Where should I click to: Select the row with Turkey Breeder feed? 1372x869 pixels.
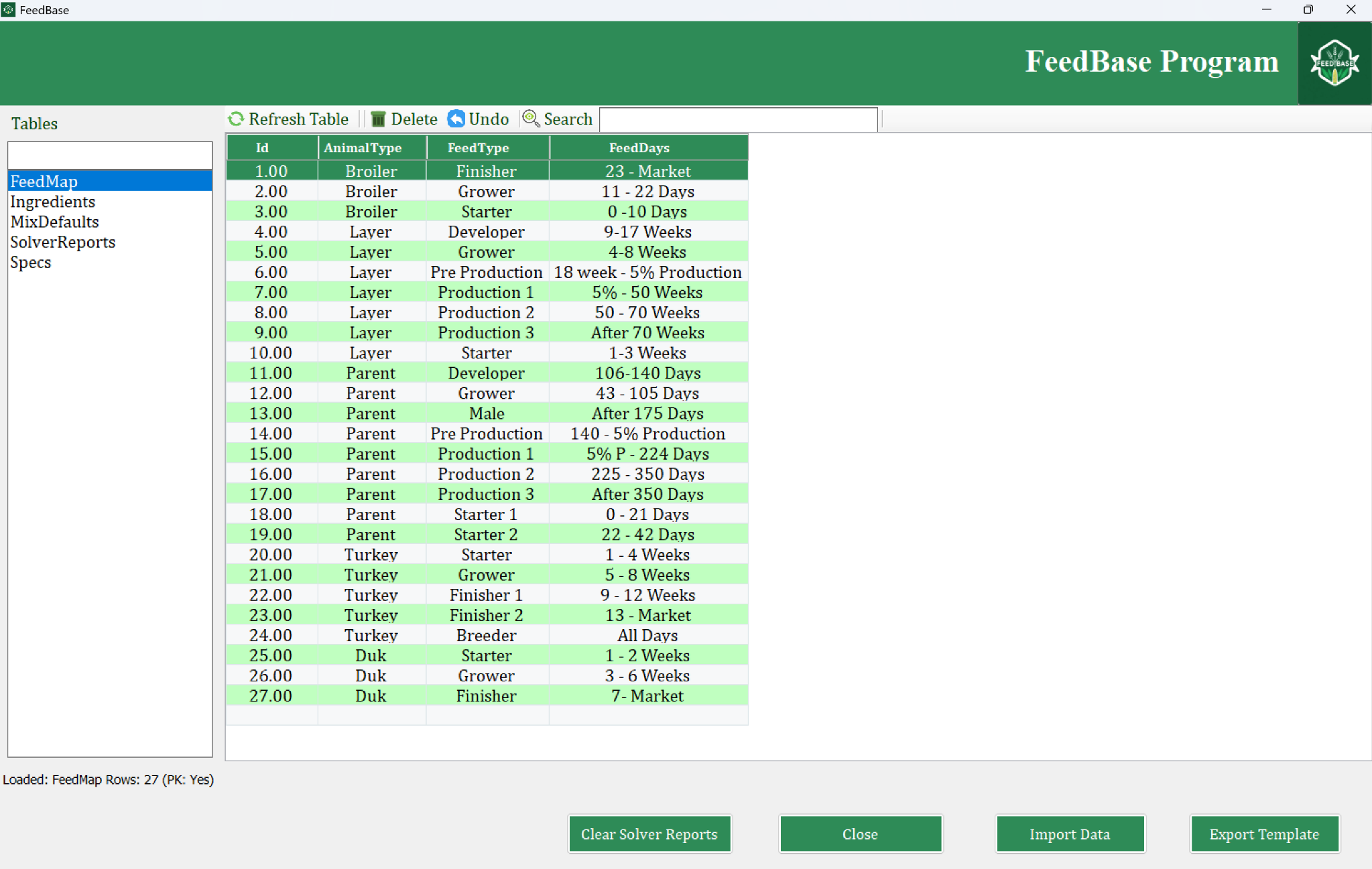pos(486,634)
